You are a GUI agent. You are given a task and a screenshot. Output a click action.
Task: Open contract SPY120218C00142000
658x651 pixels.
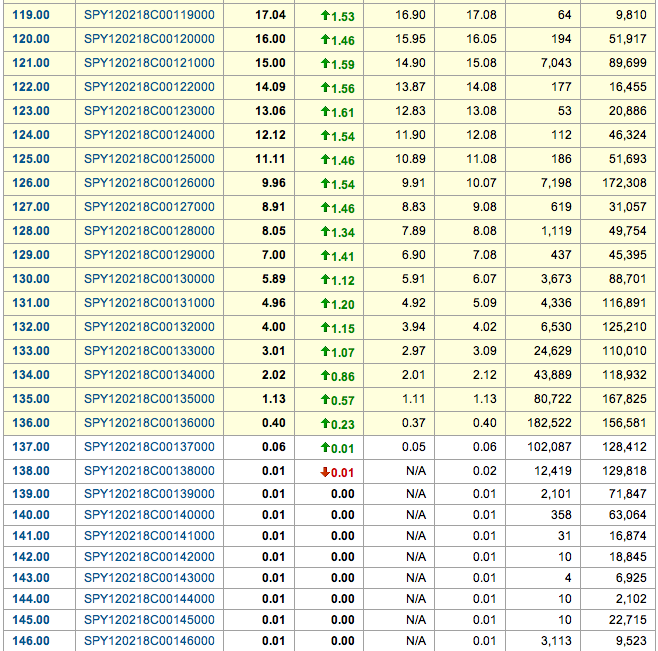click(149, 557)
